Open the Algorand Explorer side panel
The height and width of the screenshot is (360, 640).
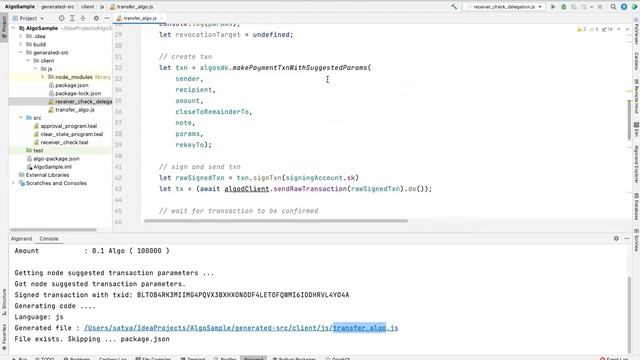pyautogui.click(x=636, y=164)
